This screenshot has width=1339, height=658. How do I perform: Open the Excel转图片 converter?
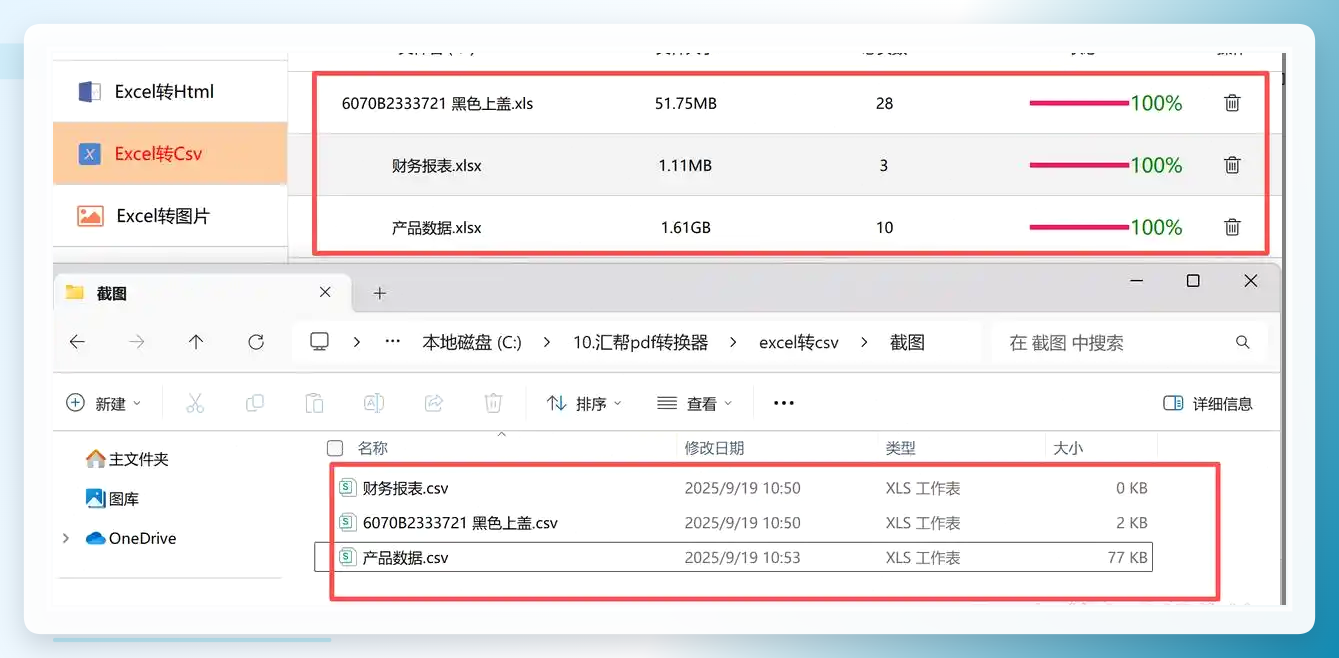[170, 216]
